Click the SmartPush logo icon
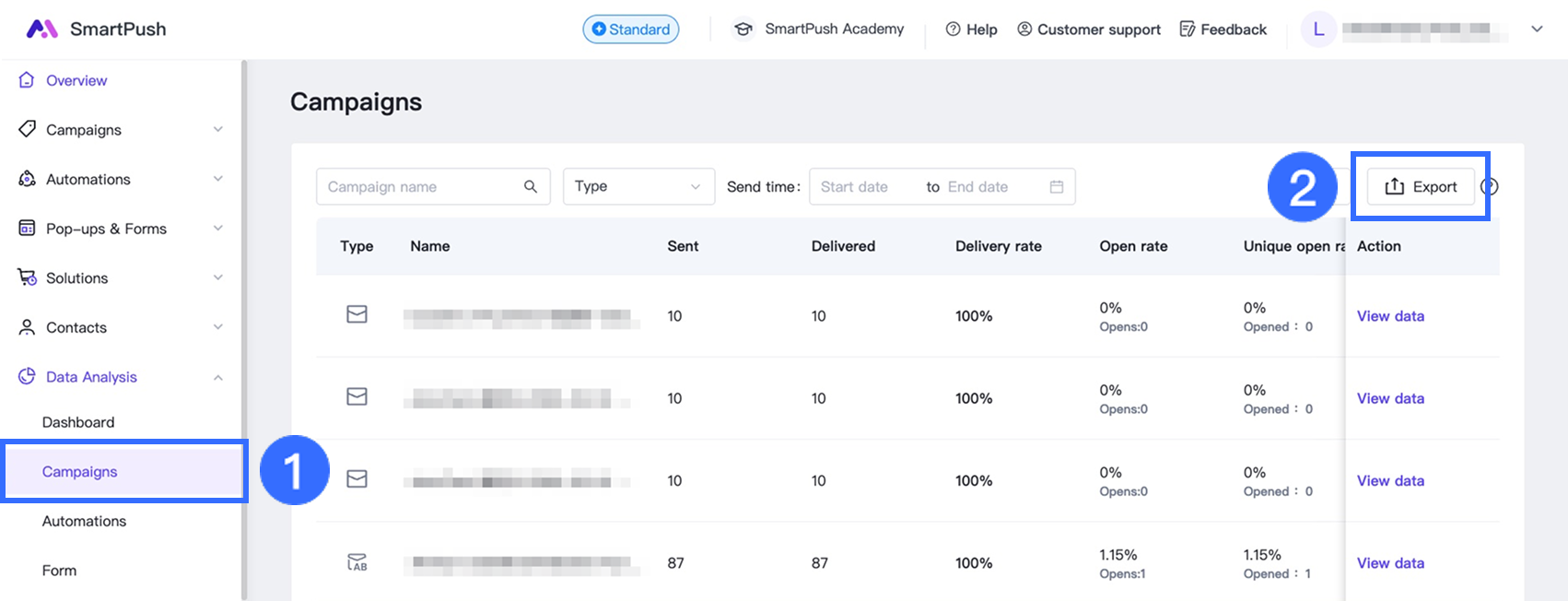The width and height of the screenshot is (1568, 601). point(41,29)
